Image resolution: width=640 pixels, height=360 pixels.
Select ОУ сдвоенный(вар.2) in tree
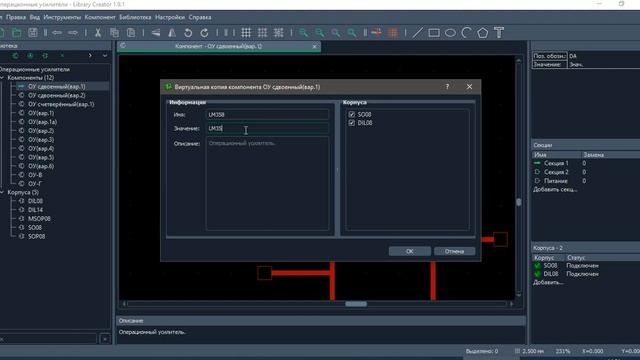point(57,95)
